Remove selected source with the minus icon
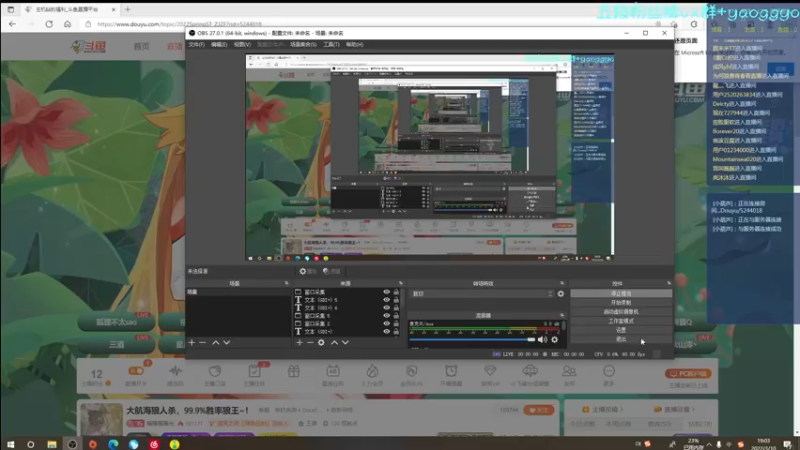The height and width of the screenshot is (450, 800). (x=310, y=342)
